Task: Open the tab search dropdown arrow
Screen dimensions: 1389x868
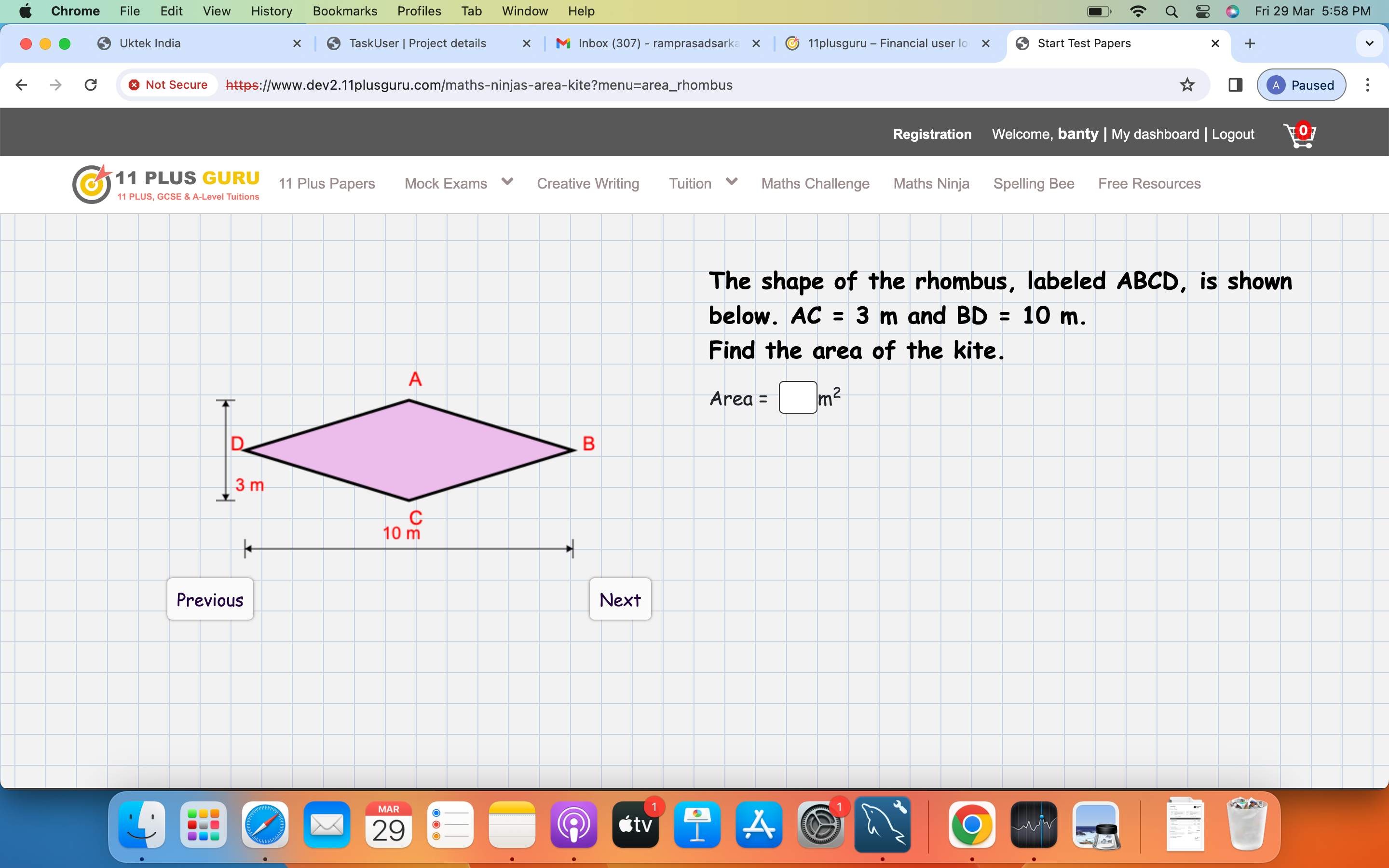Action: point(1370,43)
